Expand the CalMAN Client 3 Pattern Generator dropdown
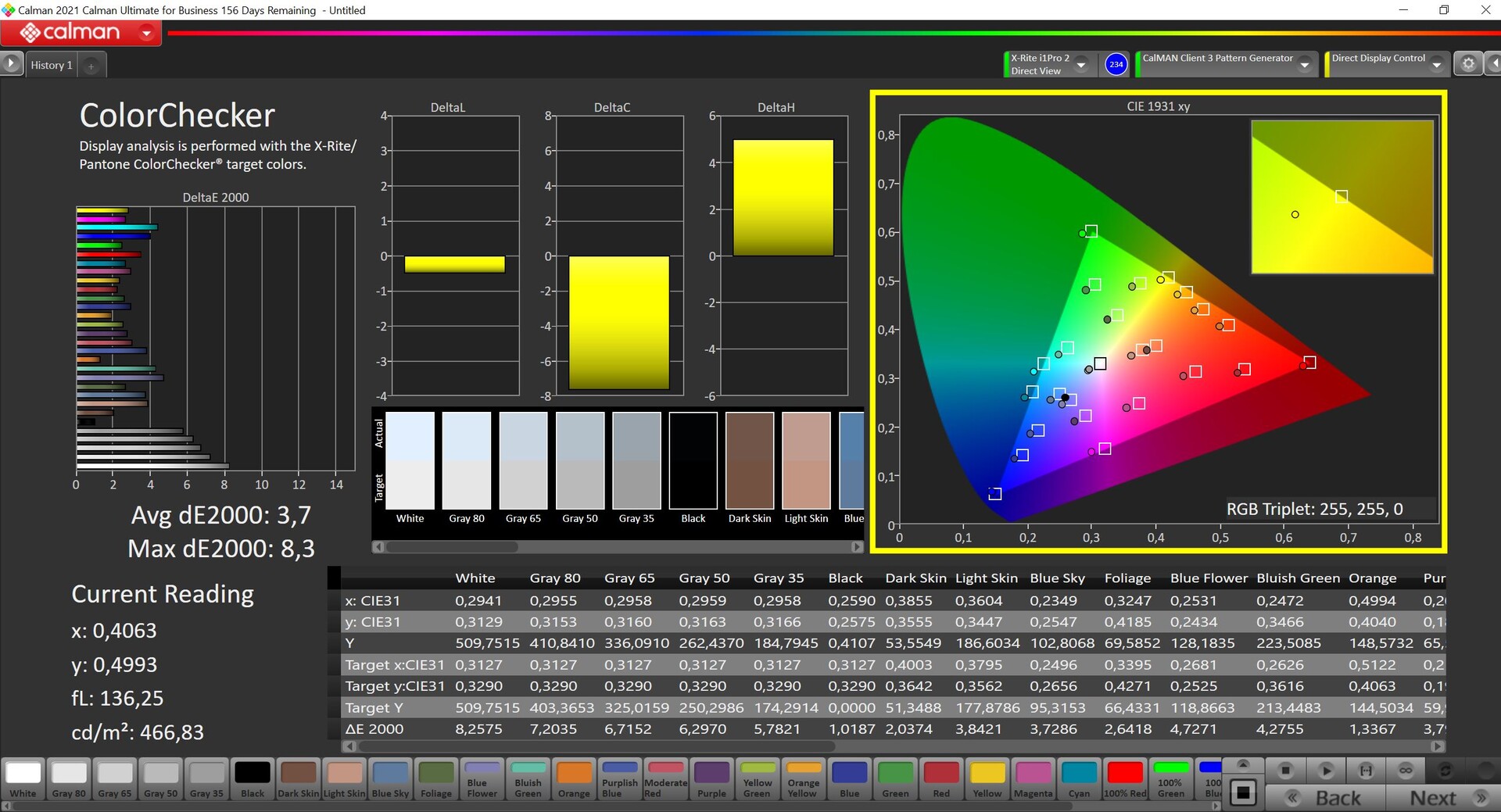Viewport: 1501px width, 812px height. pyautogui.click(x=1304, y=65)
